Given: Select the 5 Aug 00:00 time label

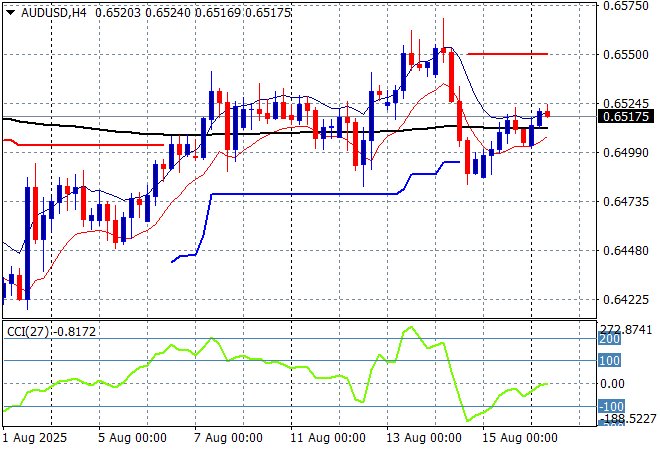Looking at the screenshot, I should click(x=132, y=438).
